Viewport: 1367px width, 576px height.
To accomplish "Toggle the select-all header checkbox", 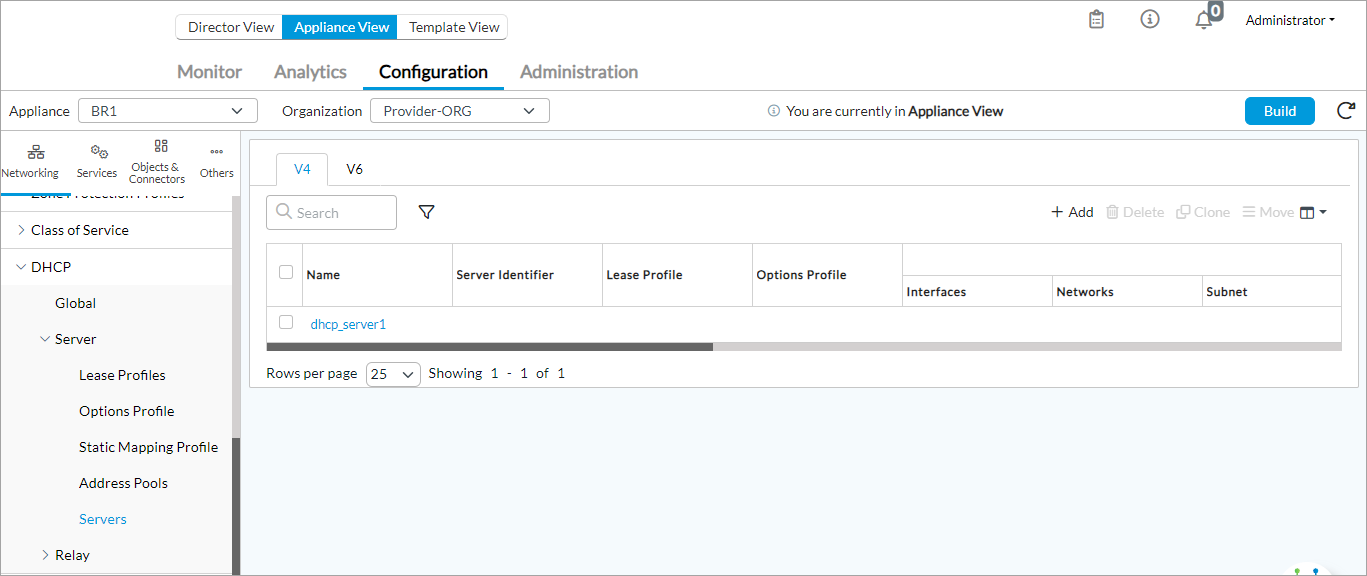I will coord(286,272).
